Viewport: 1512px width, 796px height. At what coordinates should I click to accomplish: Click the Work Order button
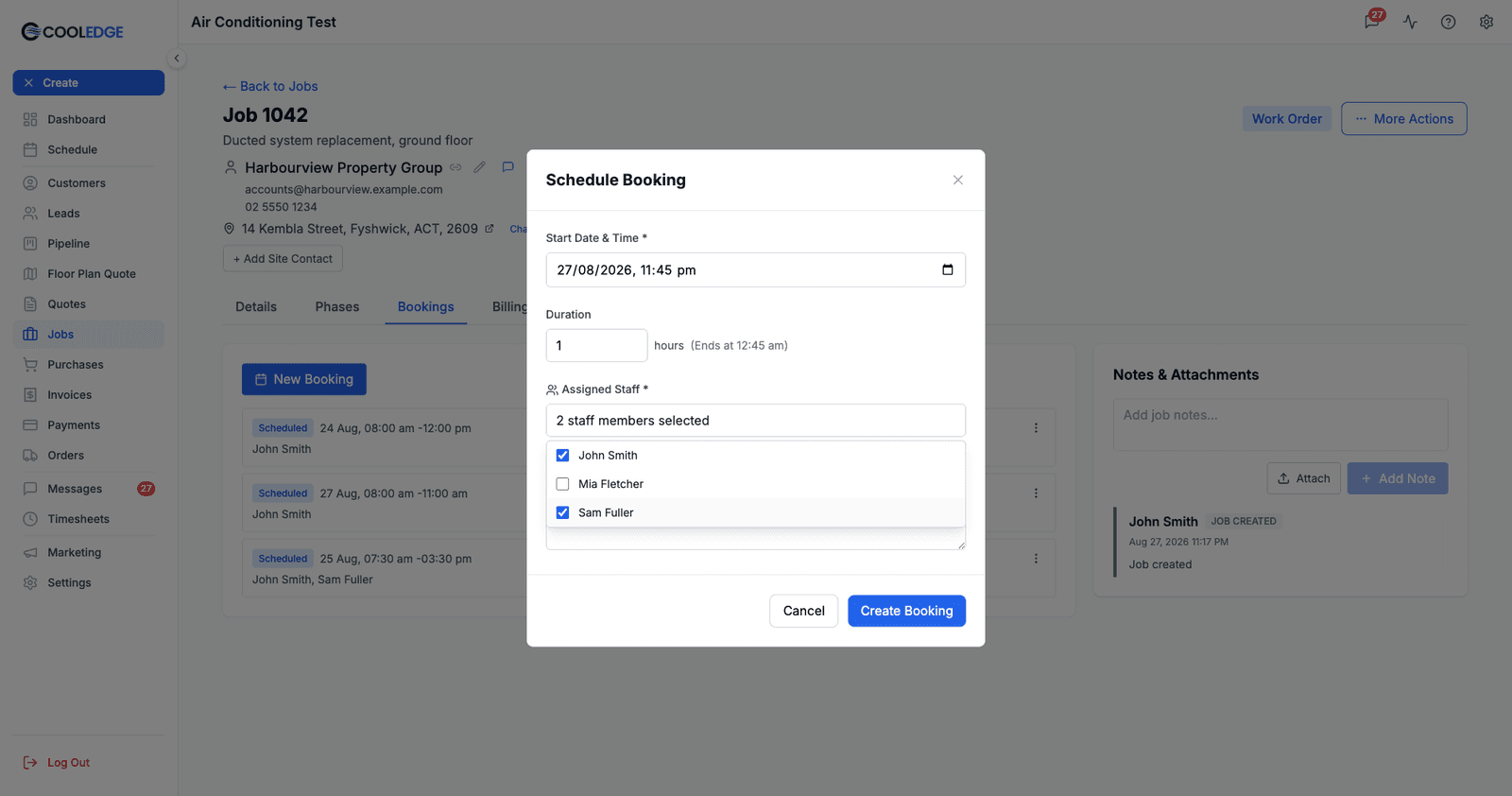[x=1287, y=119]
